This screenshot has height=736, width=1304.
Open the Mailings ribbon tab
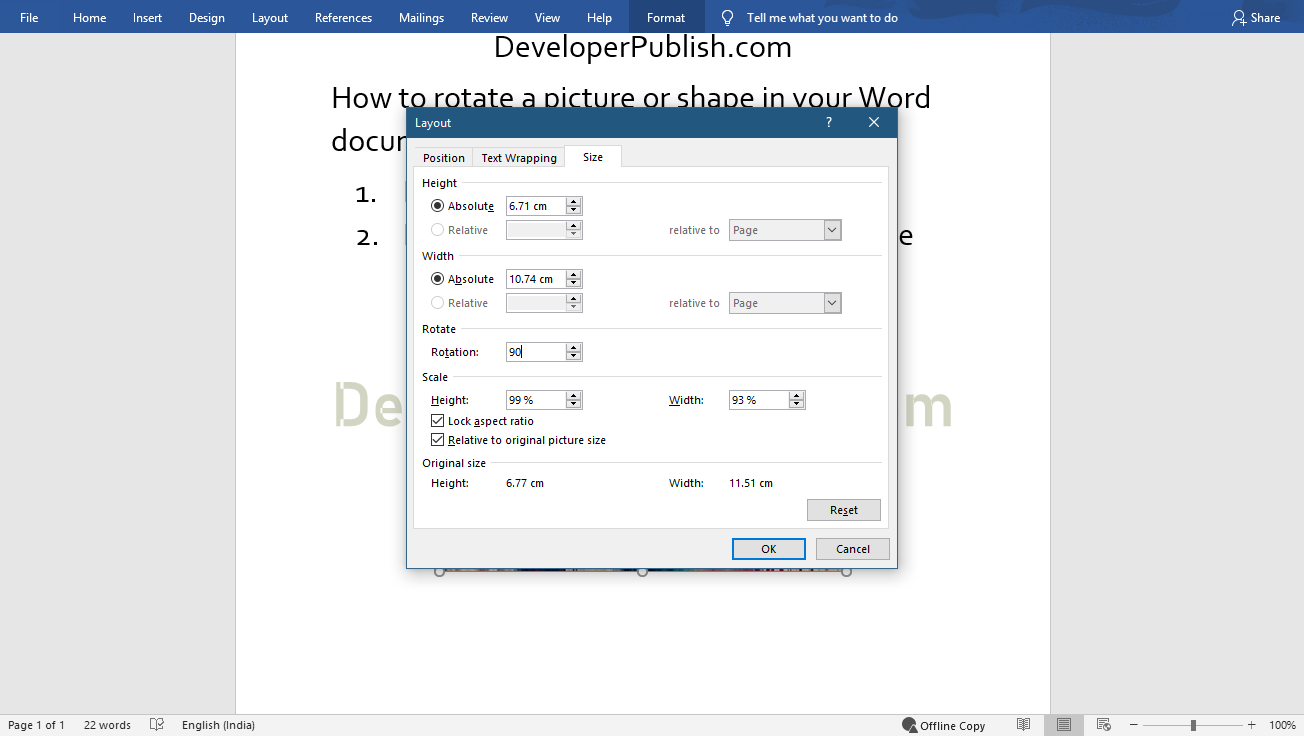(x=421, y=17)
